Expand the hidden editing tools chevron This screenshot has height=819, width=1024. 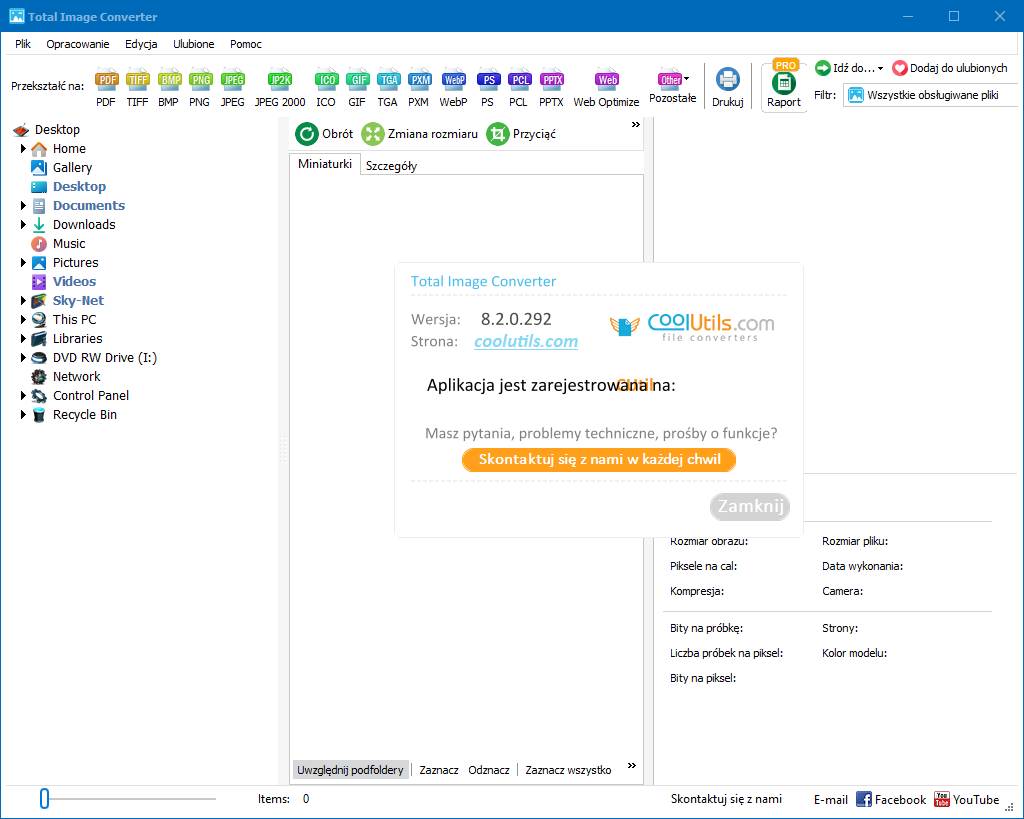coord(635,125)
